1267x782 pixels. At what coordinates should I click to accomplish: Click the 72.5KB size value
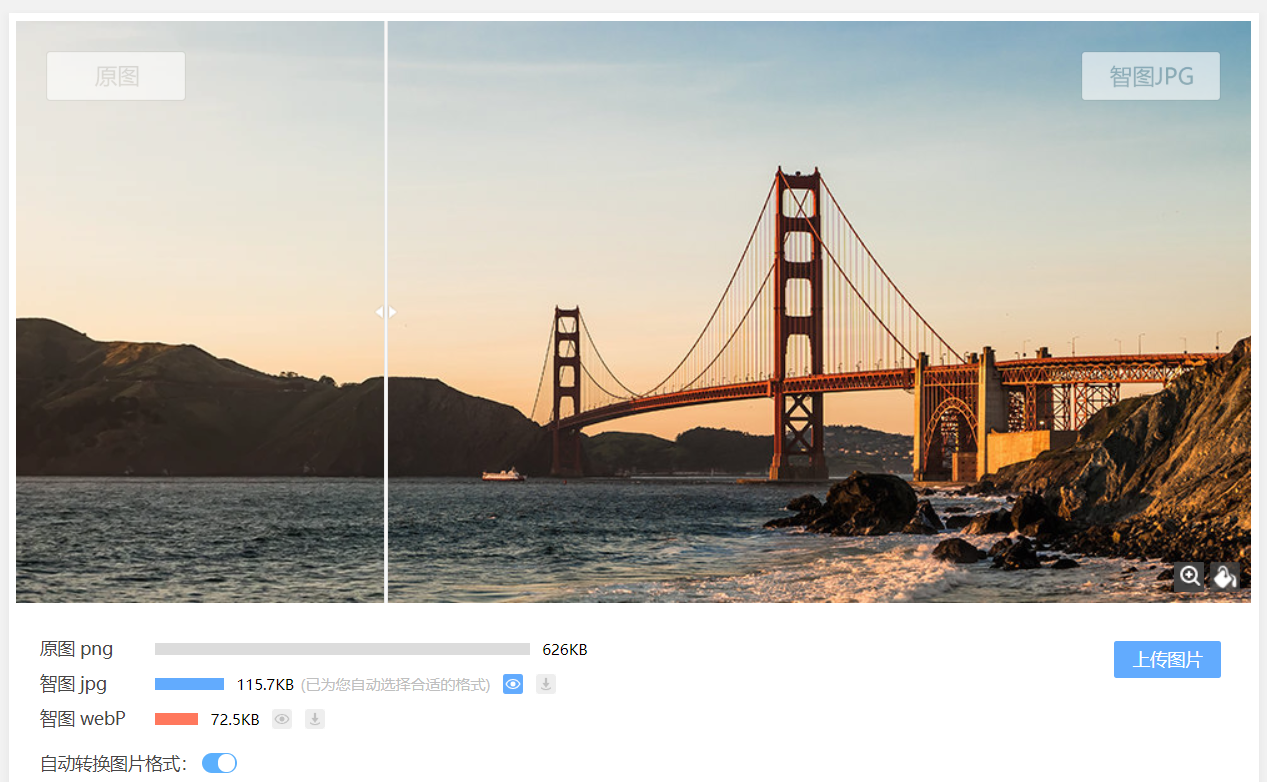(x=235, y=720)
